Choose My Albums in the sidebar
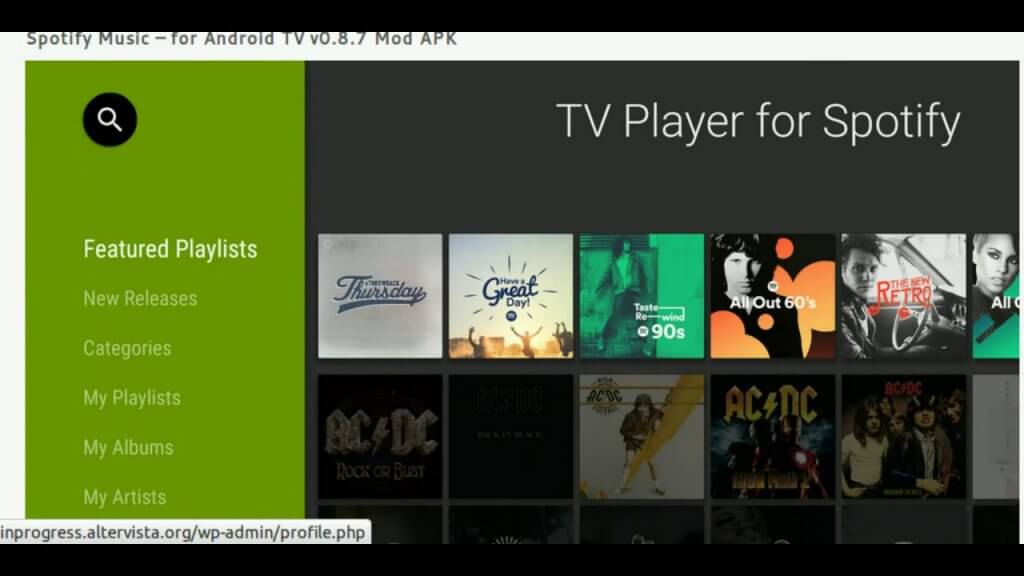This screenshot has width=1024, height=576. [x=129, y=447]
